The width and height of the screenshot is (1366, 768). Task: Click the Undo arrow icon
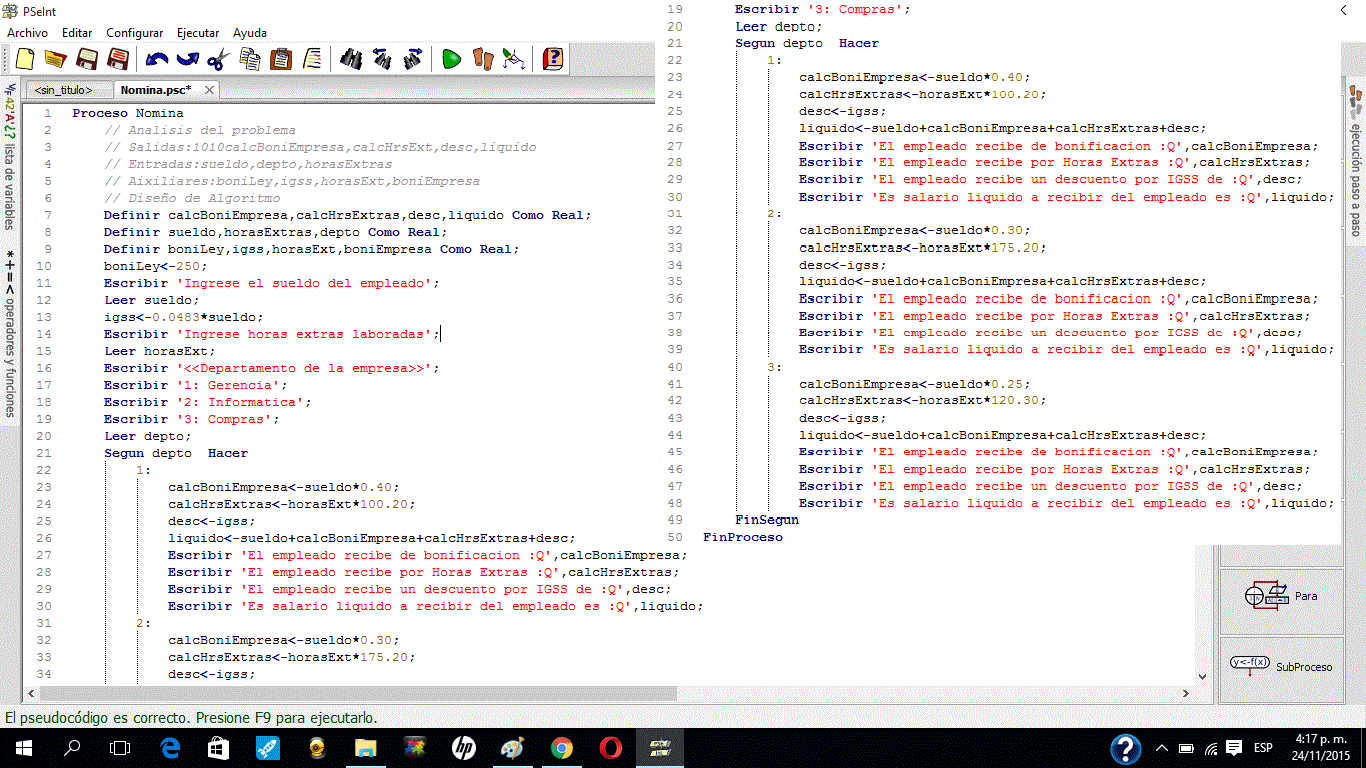tap(156, 59)
